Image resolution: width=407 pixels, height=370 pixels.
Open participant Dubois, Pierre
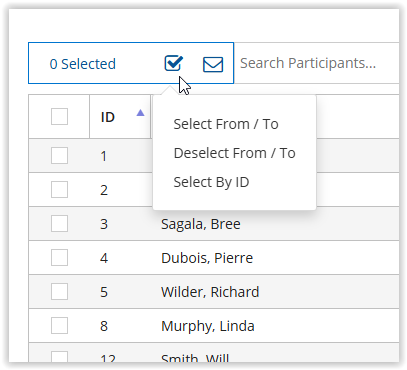[207, 258]
